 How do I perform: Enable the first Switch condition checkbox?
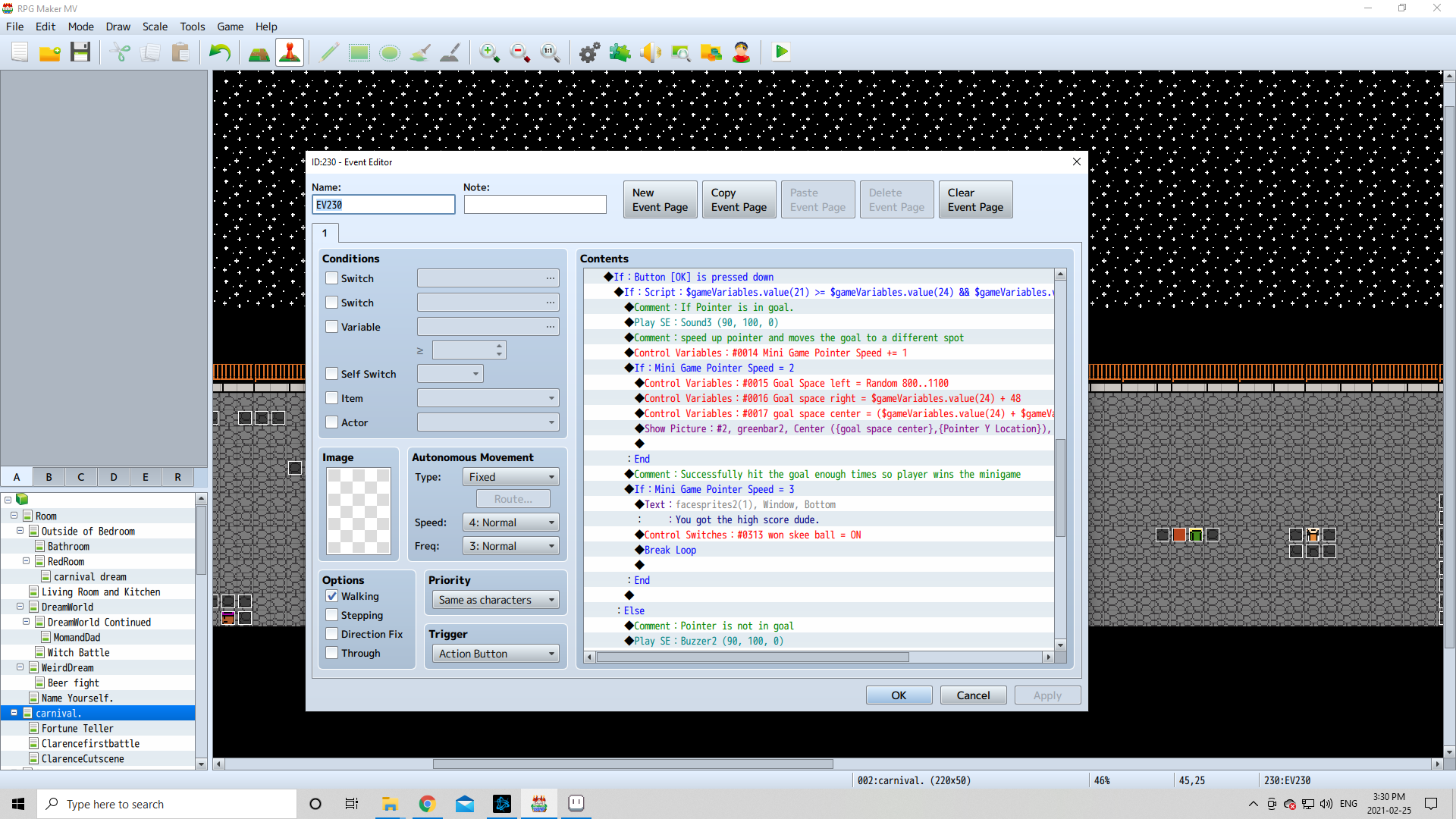point(331,278)
